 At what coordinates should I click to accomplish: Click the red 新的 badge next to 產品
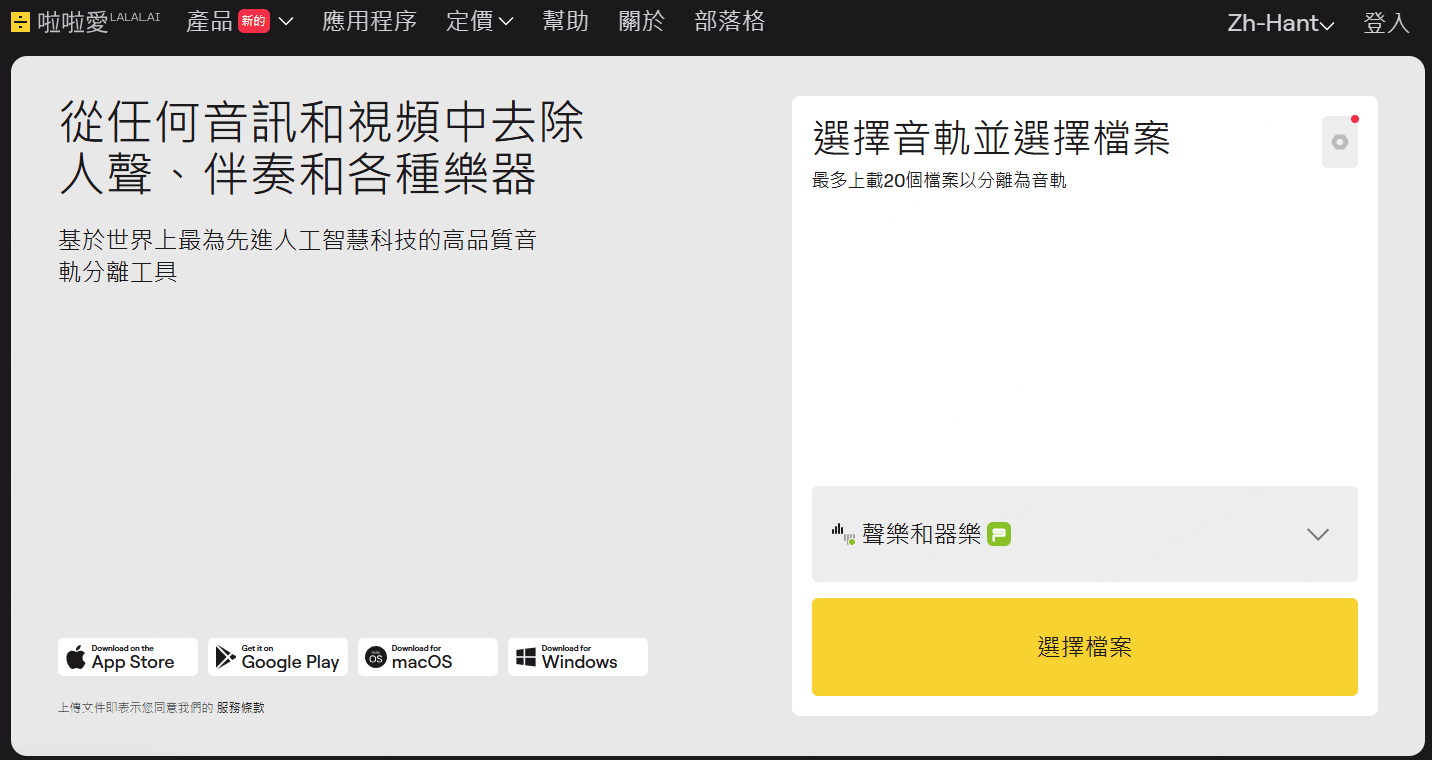tap(254, 21)
